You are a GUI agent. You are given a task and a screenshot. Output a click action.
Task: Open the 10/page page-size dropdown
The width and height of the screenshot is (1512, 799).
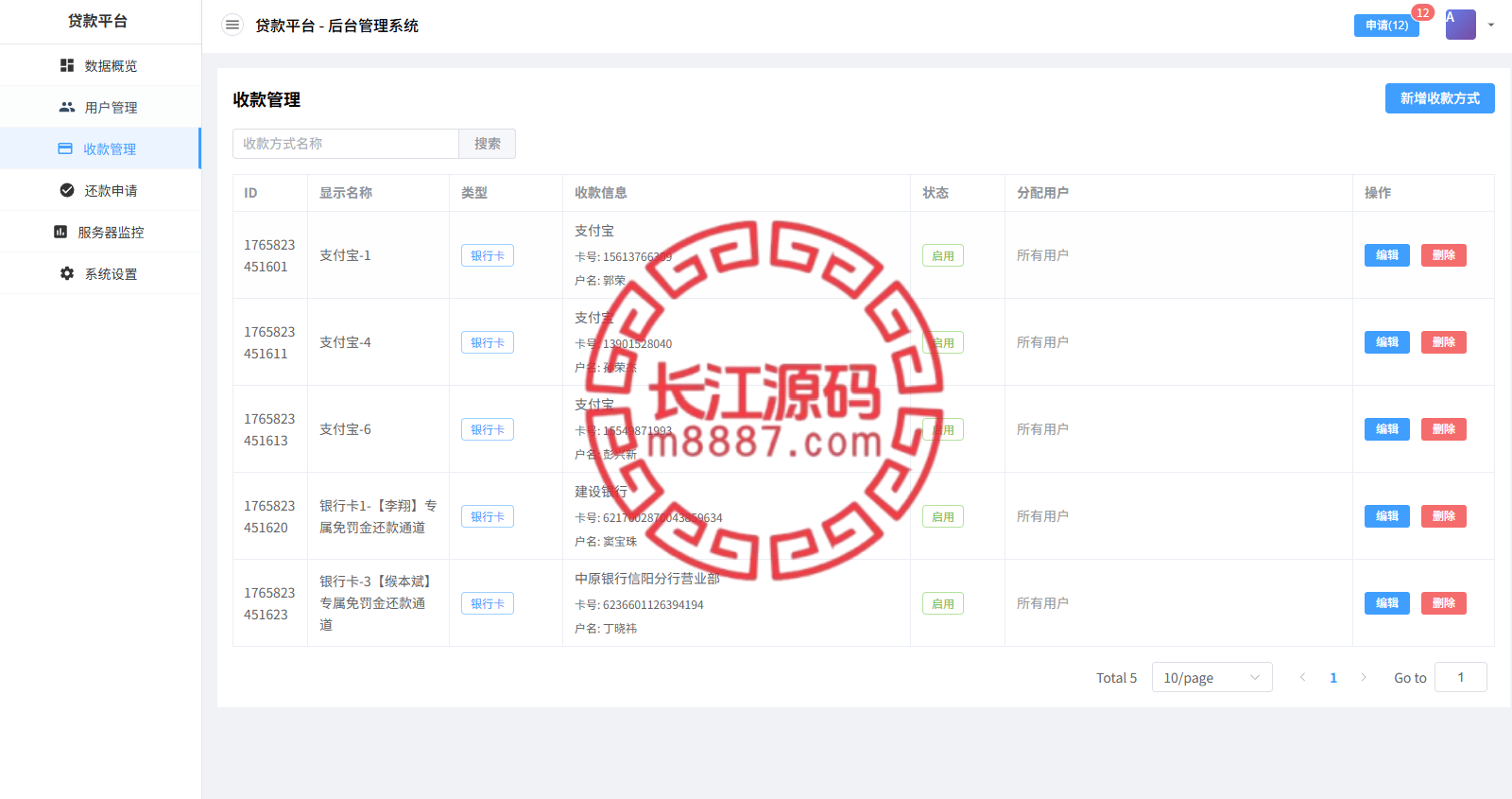coord(1212,677)
